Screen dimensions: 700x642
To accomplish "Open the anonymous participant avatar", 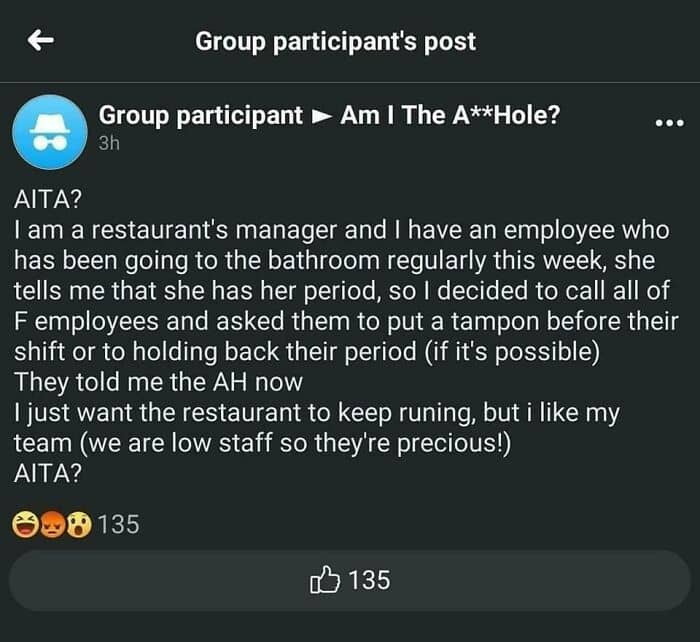I will pos(47,130).
